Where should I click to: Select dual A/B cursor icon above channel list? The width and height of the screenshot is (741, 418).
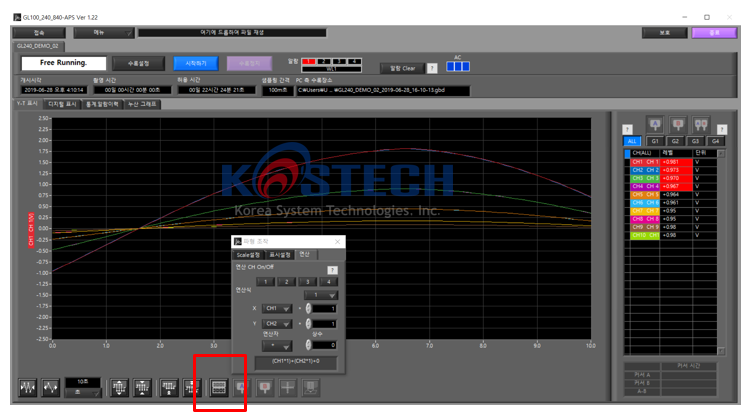point(700,125)
